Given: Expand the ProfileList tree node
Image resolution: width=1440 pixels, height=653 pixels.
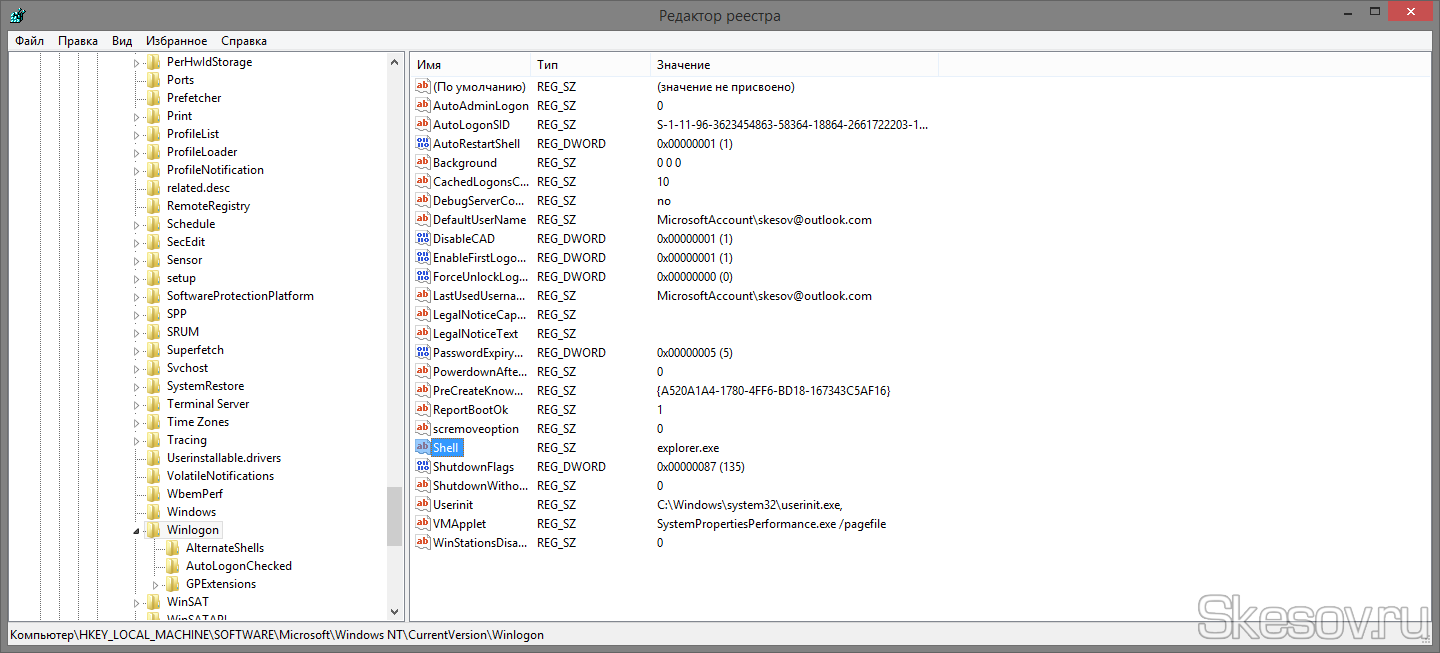Looking at the screenshot, I should click(137, 134).
